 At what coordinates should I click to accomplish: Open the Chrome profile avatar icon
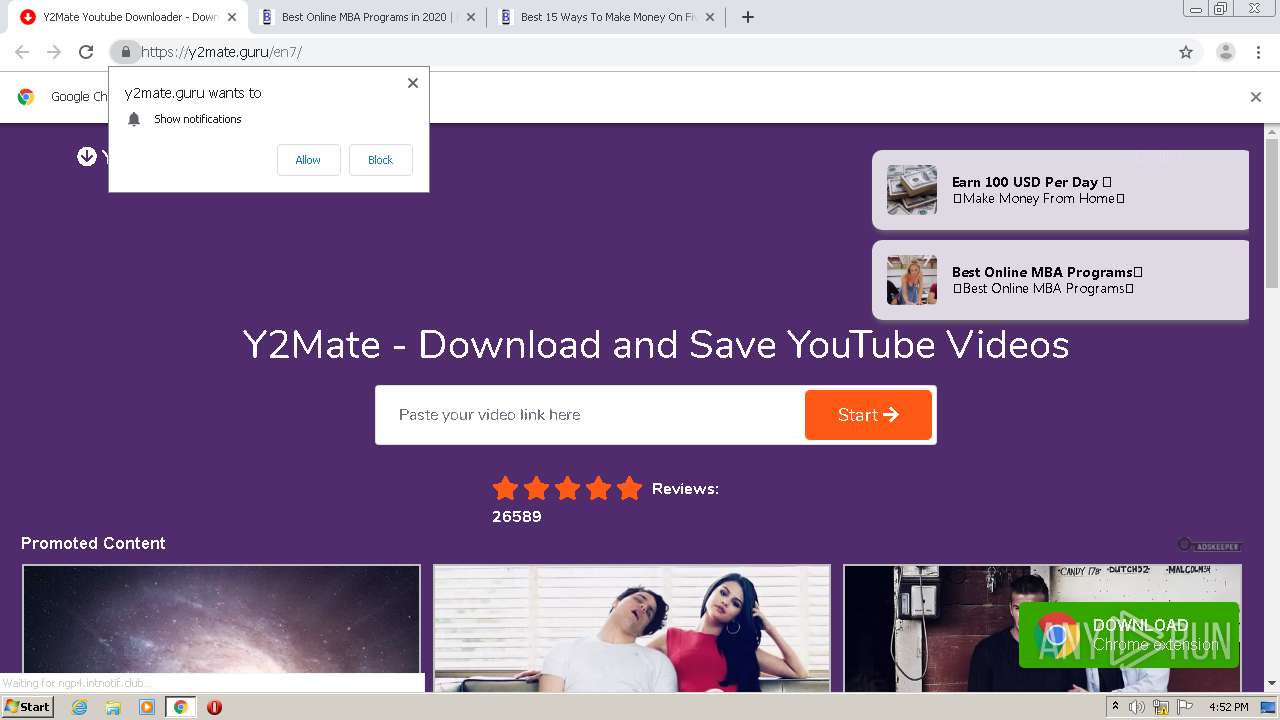point(1226,52)
